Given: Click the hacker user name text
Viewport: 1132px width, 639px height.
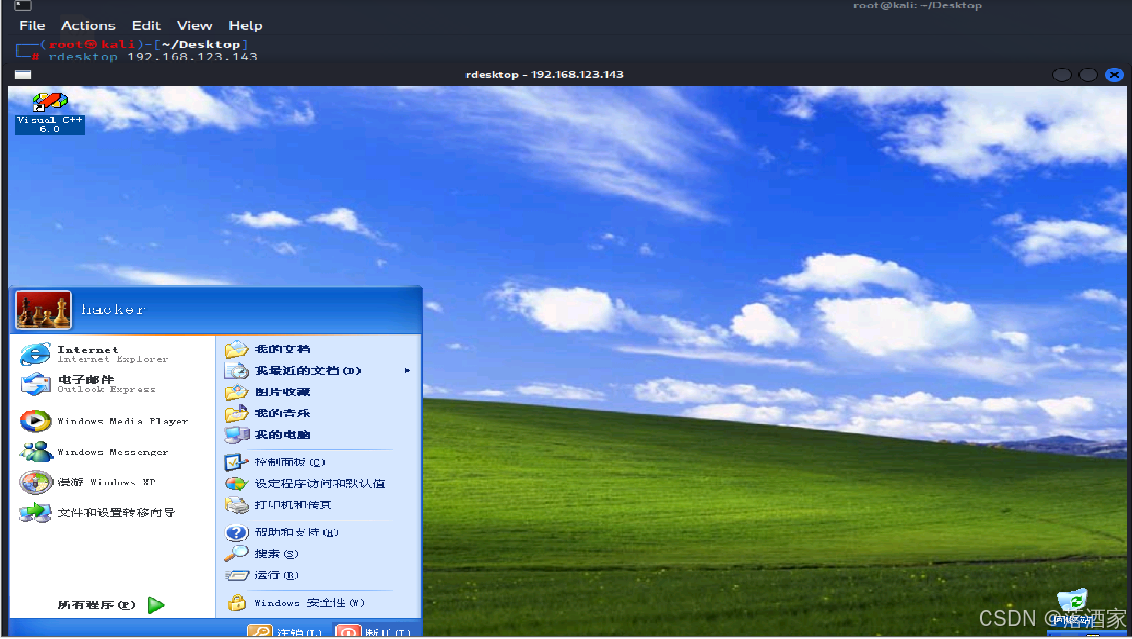Looking at the screenshot, I should click(x=113, y=310).
